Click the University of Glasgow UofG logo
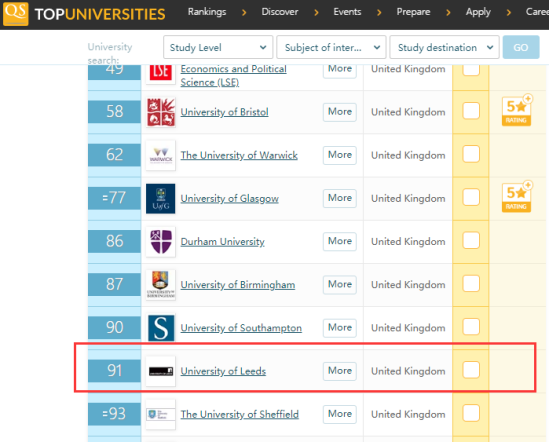Viewport: 549px width, 442px height. pos(161,199)
